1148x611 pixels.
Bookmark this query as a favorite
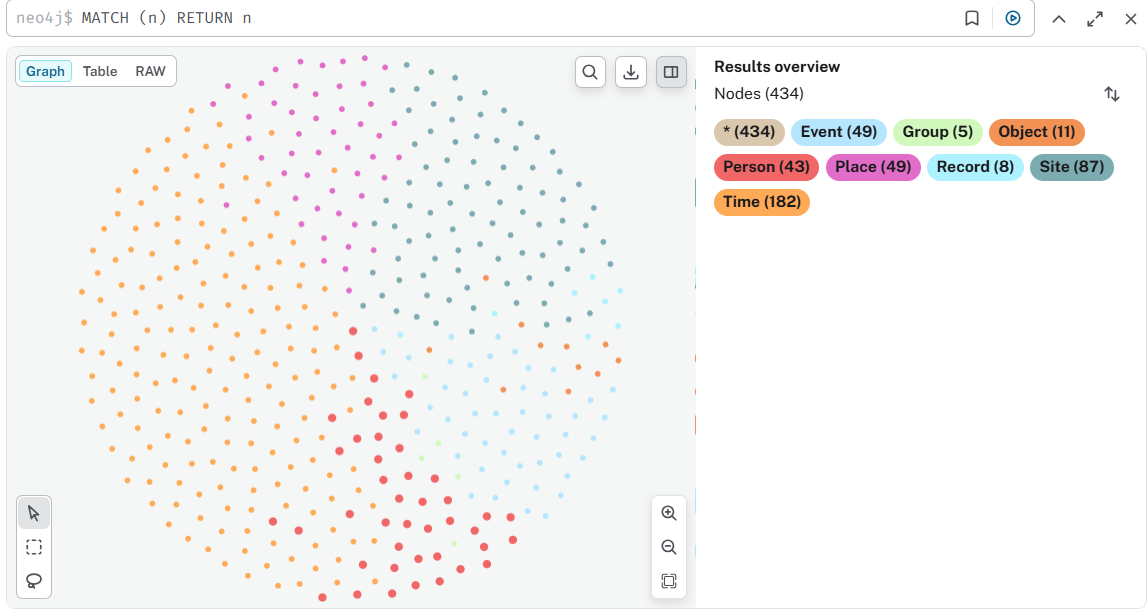point(972,18)
